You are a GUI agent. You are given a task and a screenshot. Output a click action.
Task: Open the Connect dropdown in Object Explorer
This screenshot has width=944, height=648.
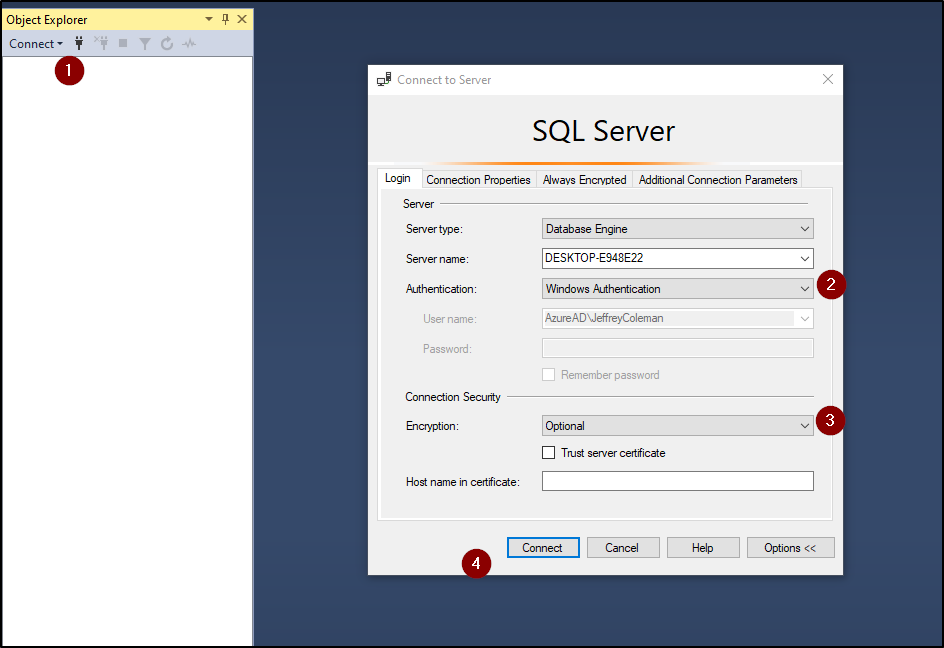pos(36,43)
